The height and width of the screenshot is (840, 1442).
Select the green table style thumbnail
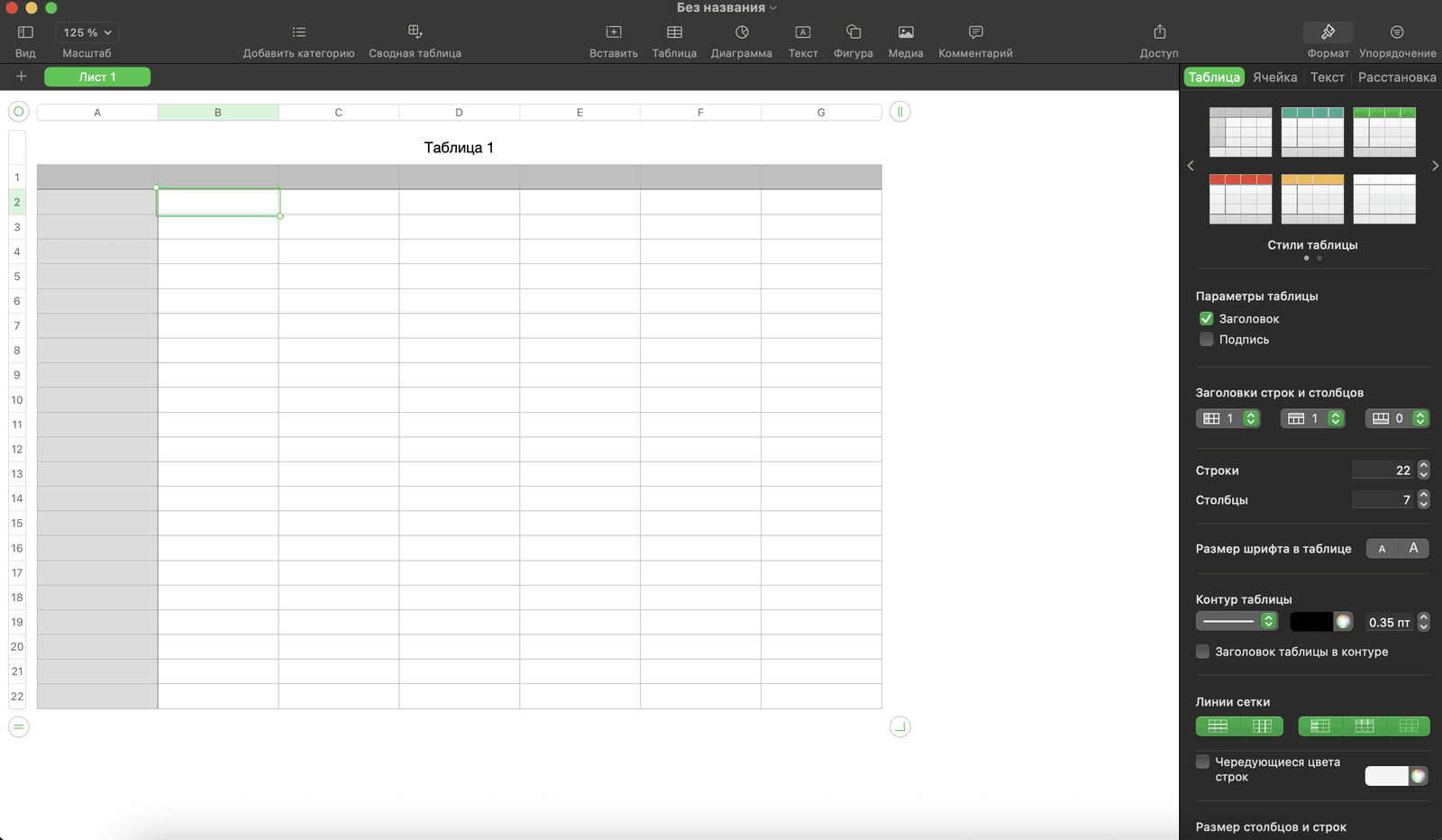(x=1384, y=132)
